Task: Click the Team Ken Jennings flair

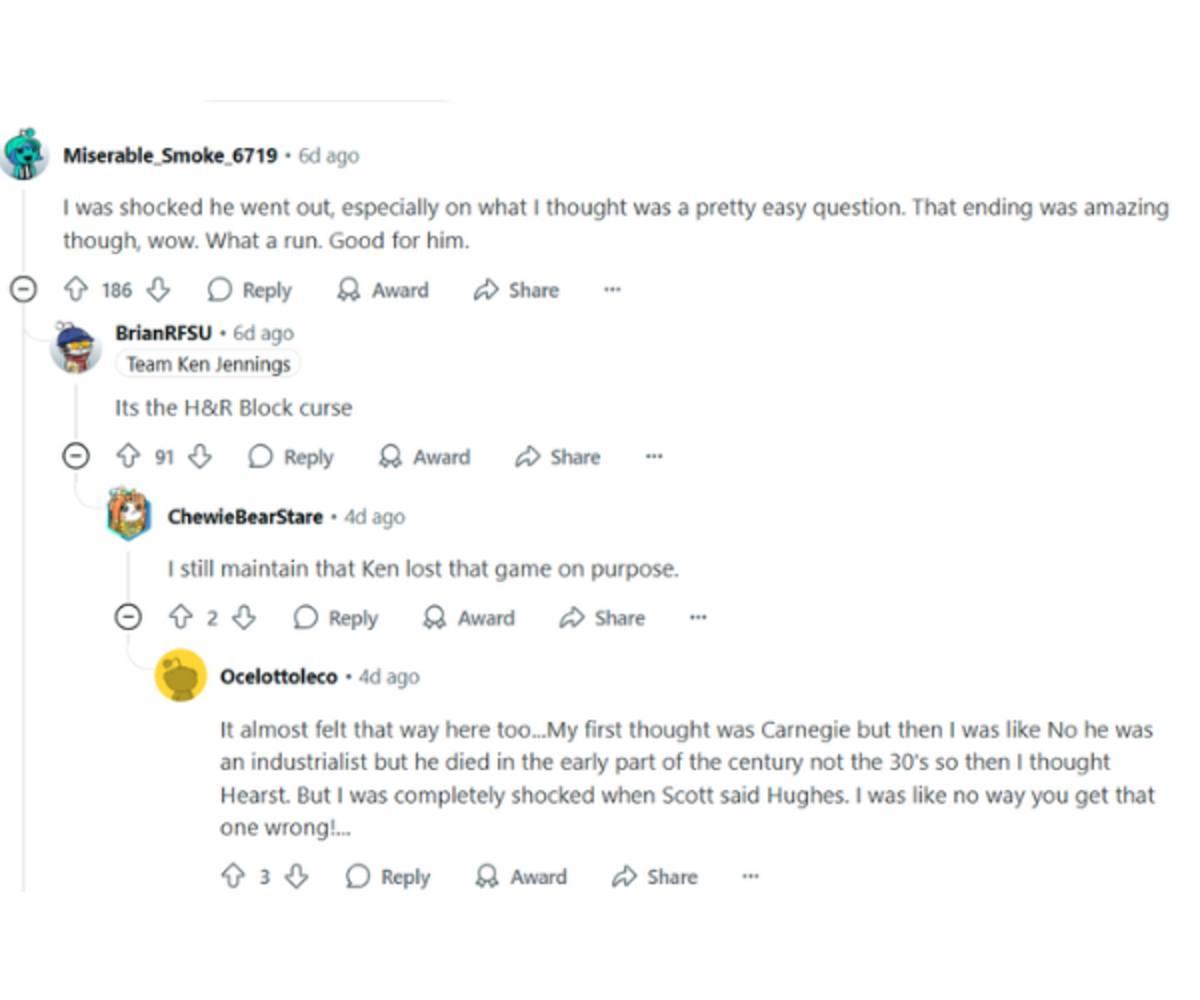Action: click(x=208, y=364)
